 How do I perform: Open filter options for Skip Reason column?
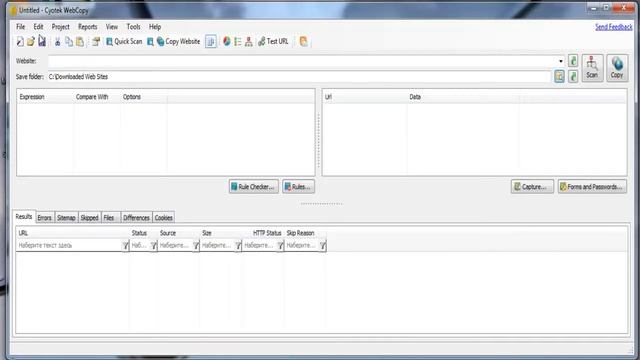(x=323, y=245)
